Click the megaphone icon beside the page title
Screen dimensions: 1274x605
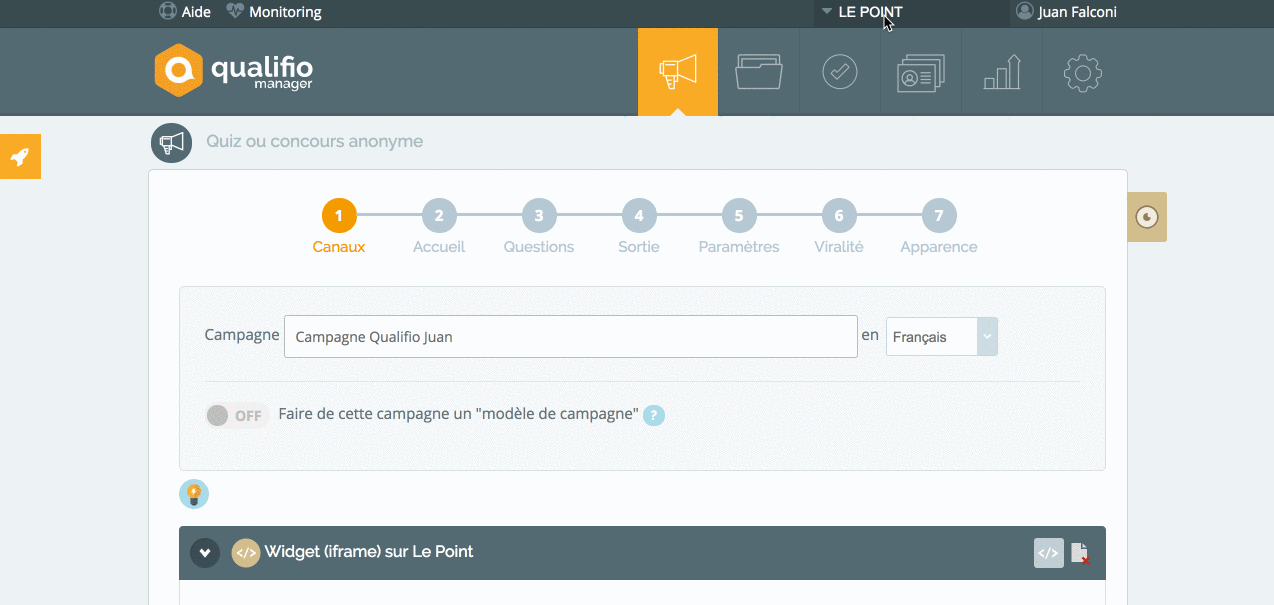[x=171, y=143]
